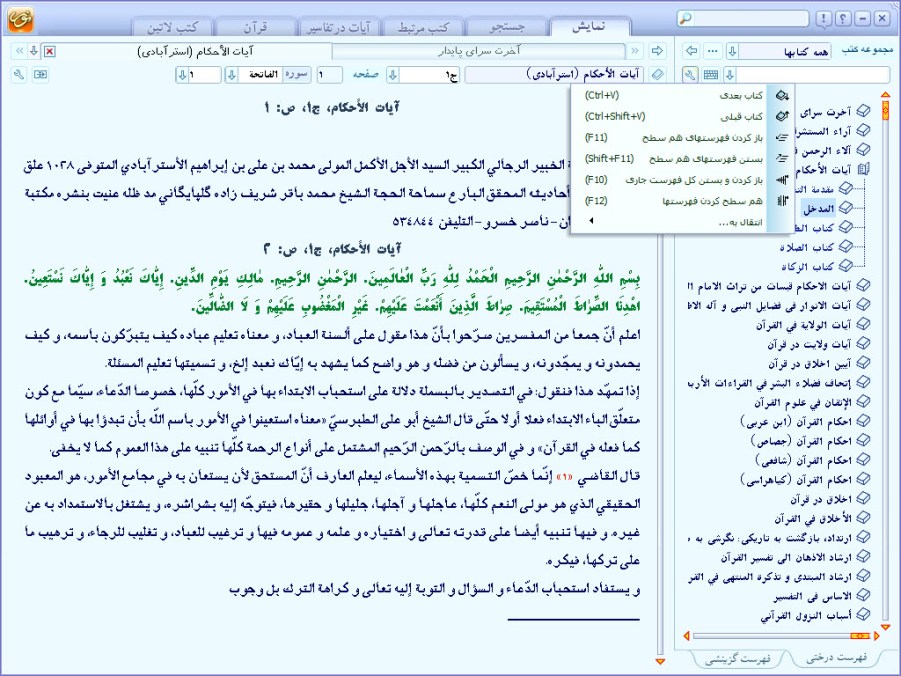This screenshot has height=676, width=901.
Task: Open the همه کتابها collection dropdown arrow
Action: (x=732, y=52)
